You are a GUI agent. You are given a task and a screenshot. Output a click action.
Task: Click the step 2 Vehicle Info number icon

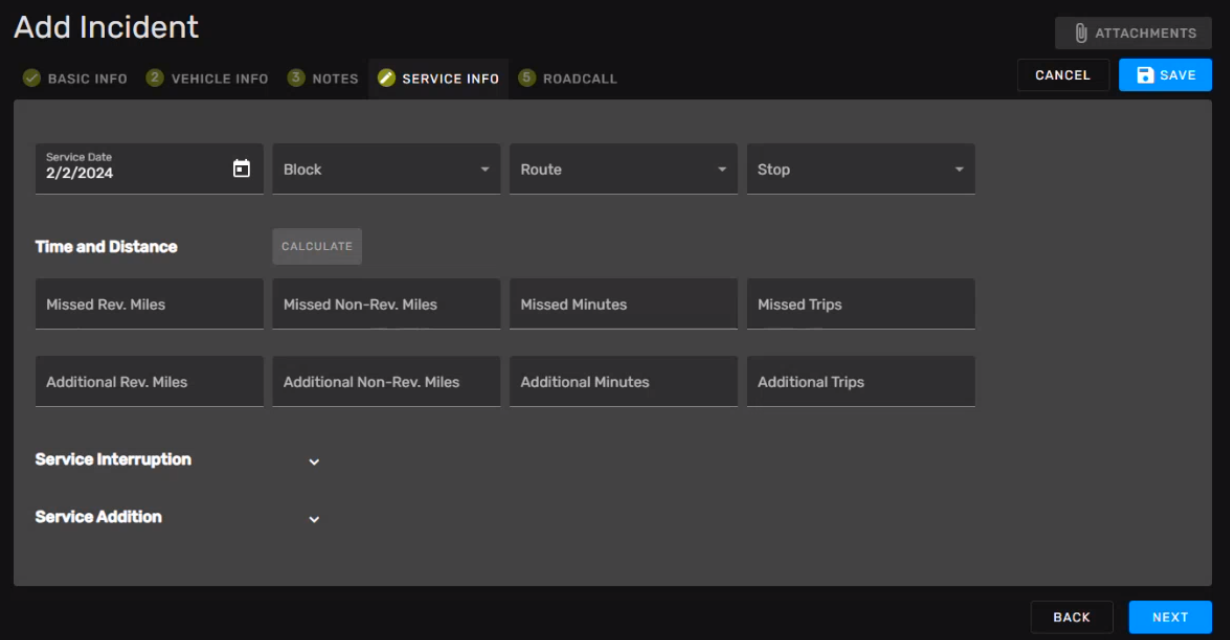155,78
